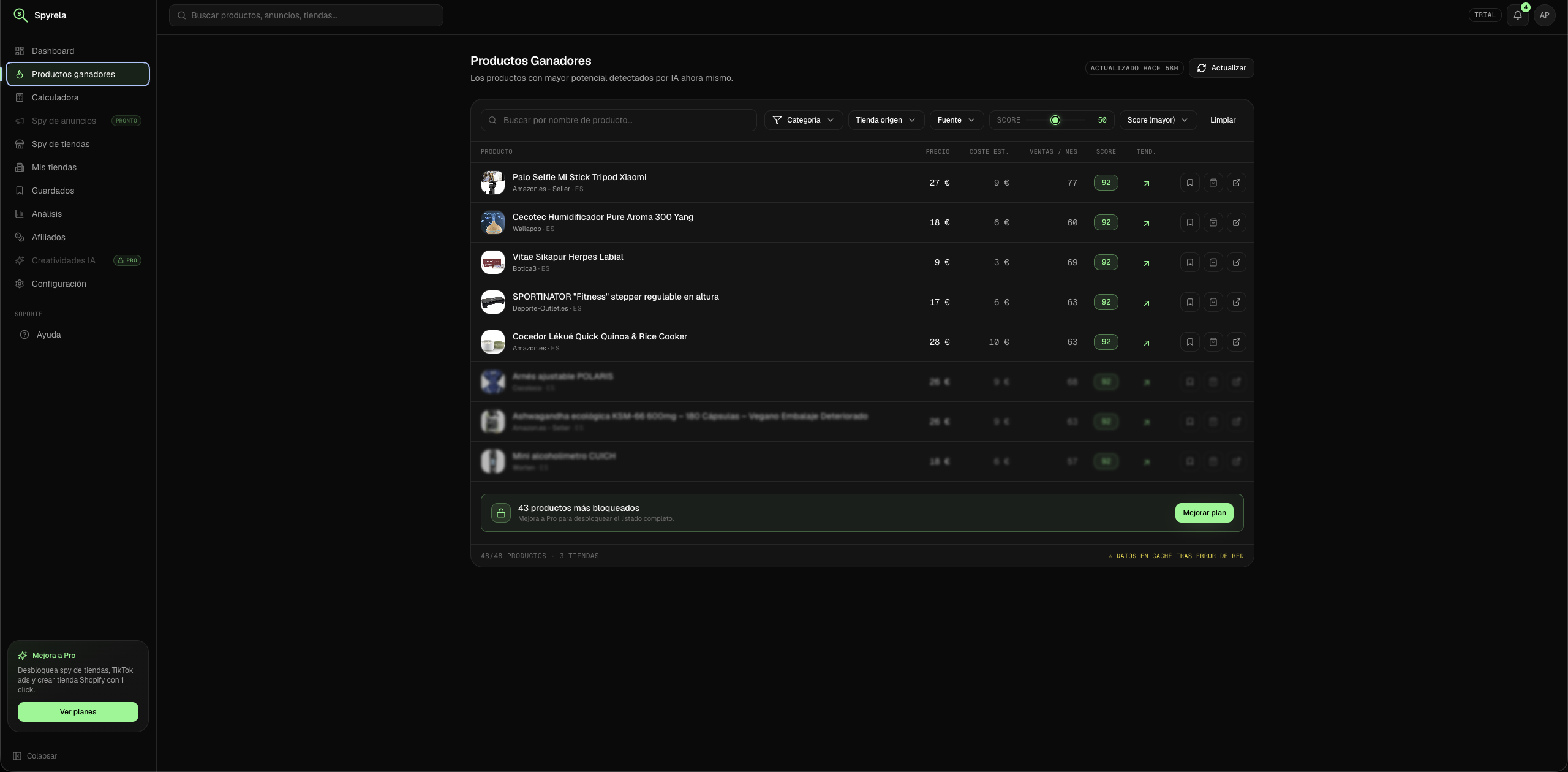Click Vitae Sikapur Herpes Labial product name
The width and height of the screenshot is (1568, 772).
point(568,257)
